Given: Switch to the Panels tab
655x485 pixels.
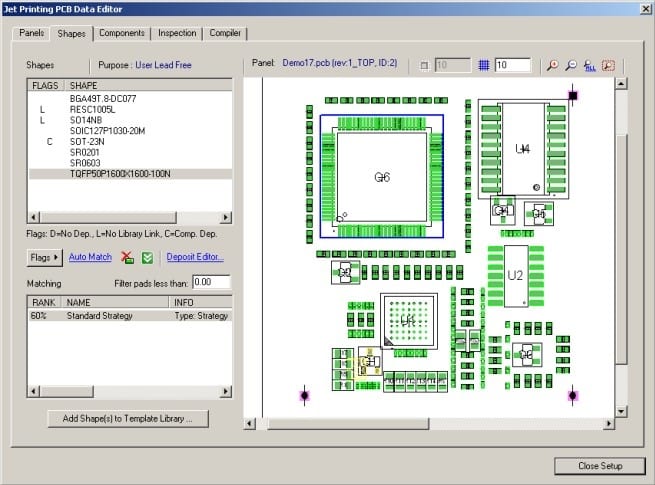Looking at the screenshot, I should (33, 33).
